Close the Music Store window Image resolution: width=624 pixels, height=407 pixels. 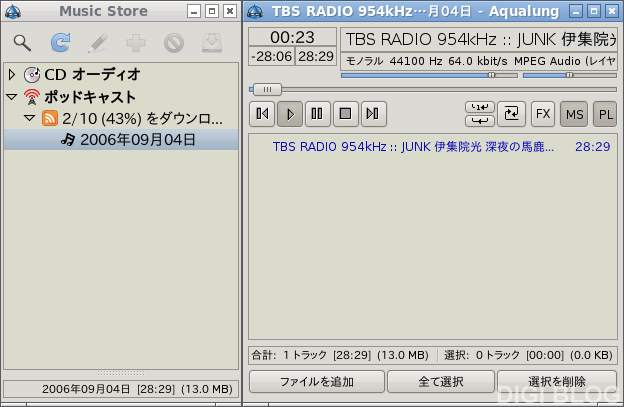pos(230,11)
